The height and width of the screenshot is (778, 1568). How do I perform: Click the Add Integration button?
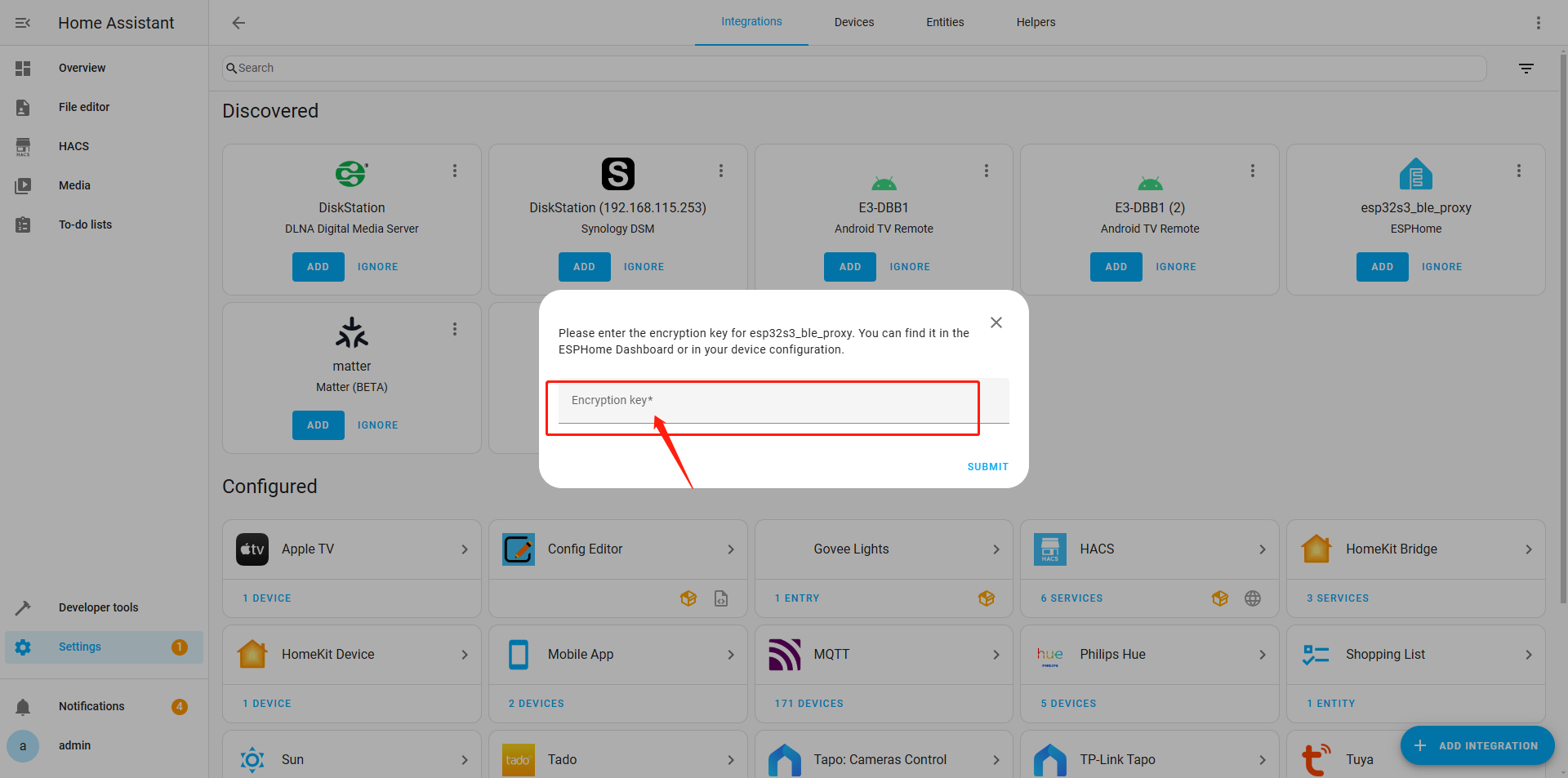1477,745
